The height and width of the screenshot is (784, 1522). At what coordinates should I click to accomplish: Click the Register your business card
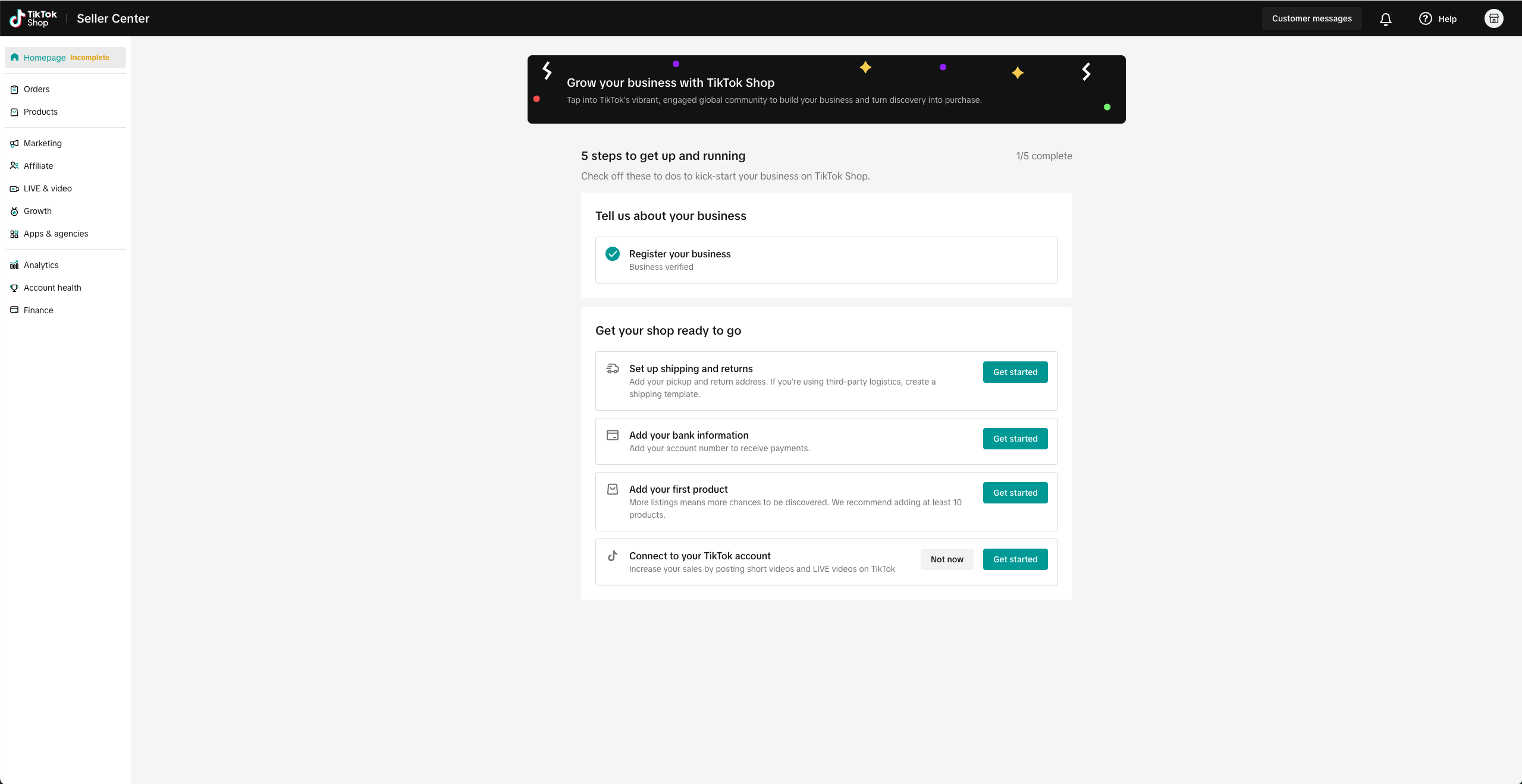coord(826,260)
